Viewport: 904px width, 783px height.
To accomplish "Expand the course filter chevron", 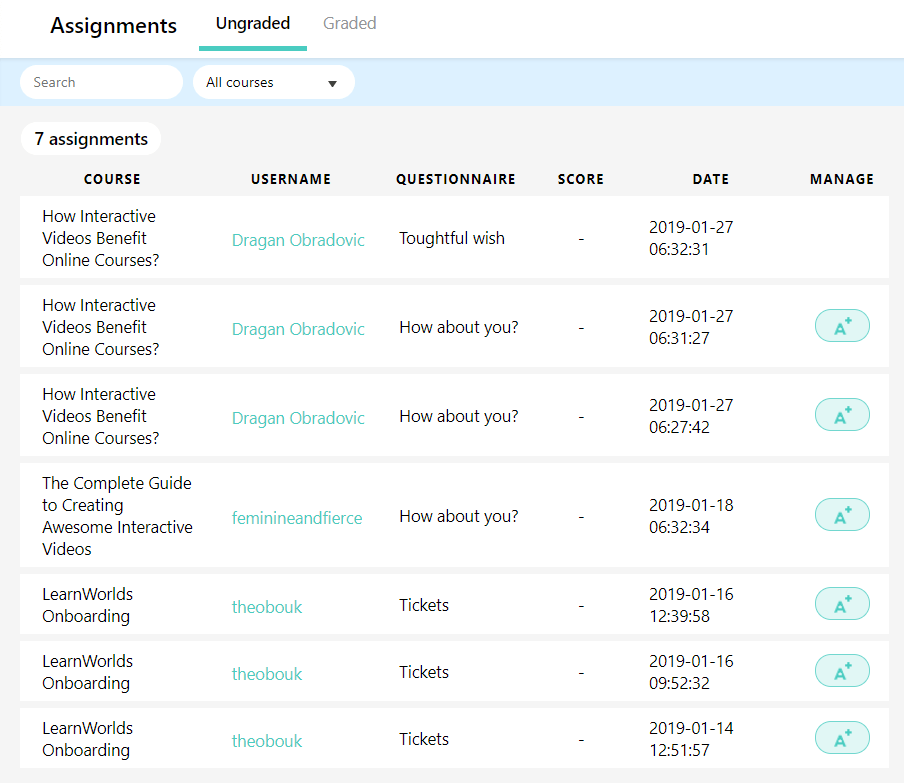I will 332,83.
